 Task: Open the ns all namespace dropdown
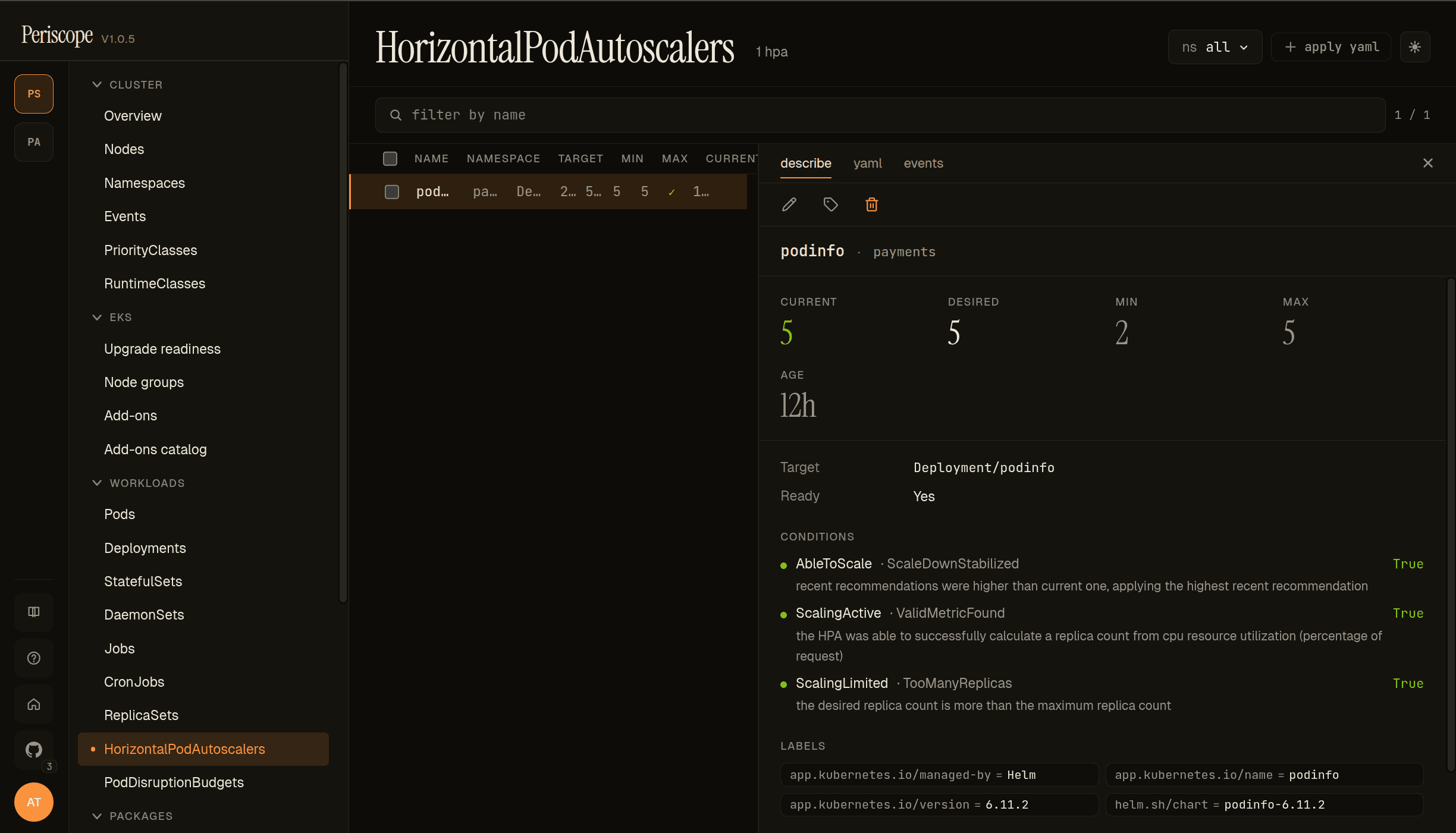point(1215,47)
